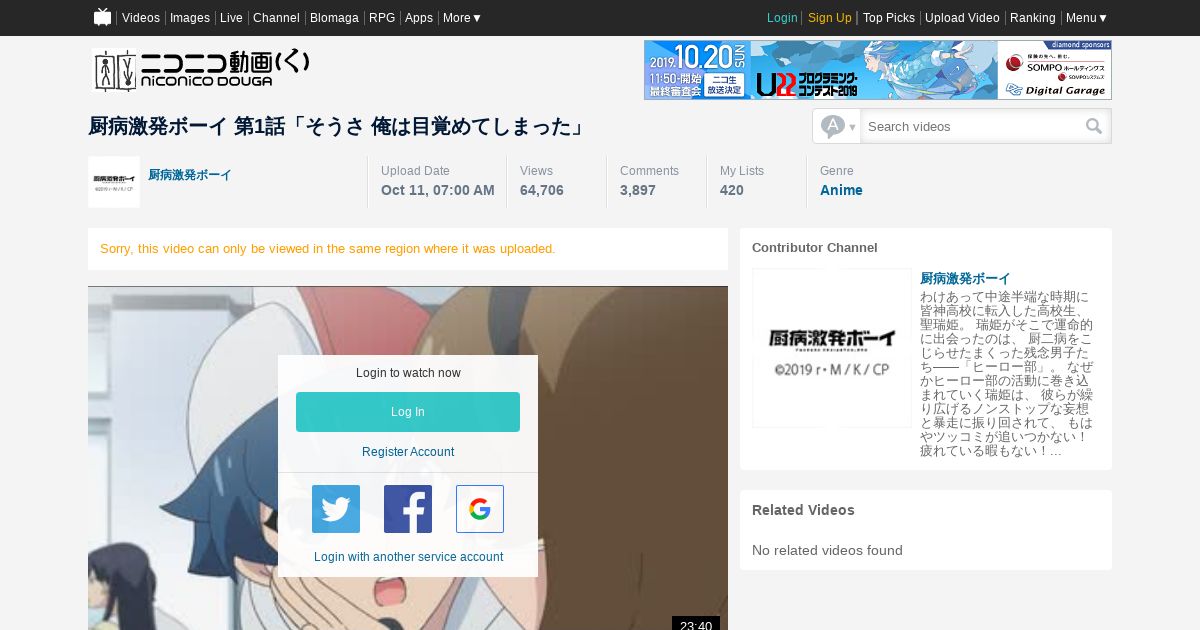
Task: Open Upload Video page
Action: click(x=962, y=18)
